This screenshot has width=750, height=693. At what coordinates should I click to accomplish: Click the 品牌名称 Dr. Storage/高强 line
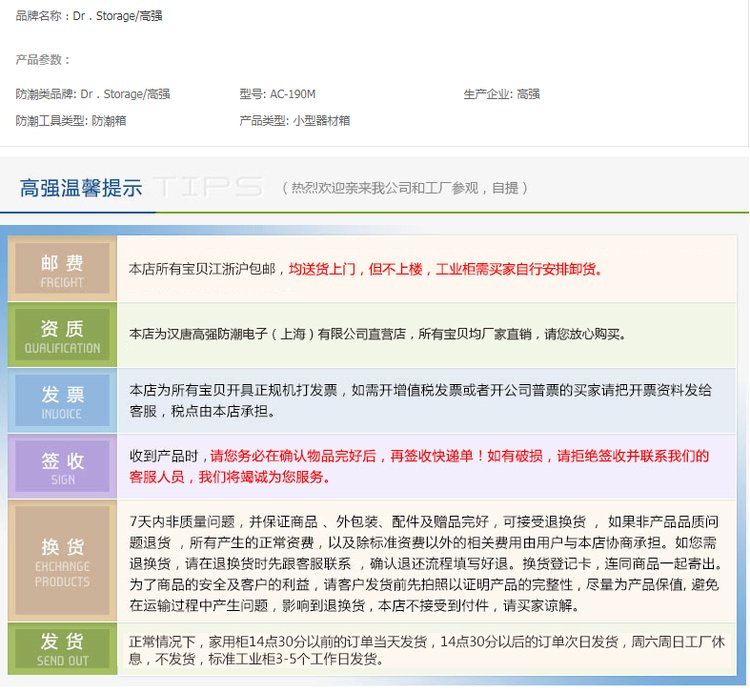point(89,16)
